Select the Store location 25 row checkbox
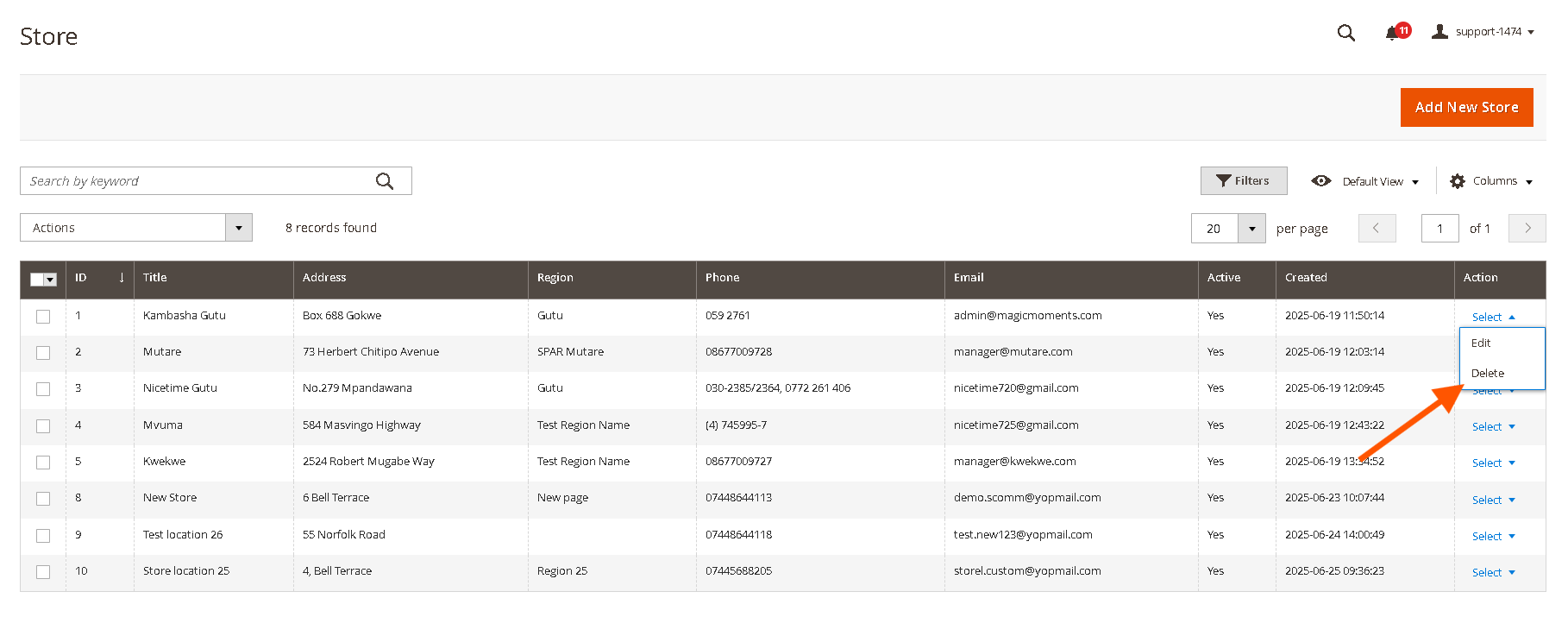This screenshot has height=617, width=1568. tap(43, 572)
